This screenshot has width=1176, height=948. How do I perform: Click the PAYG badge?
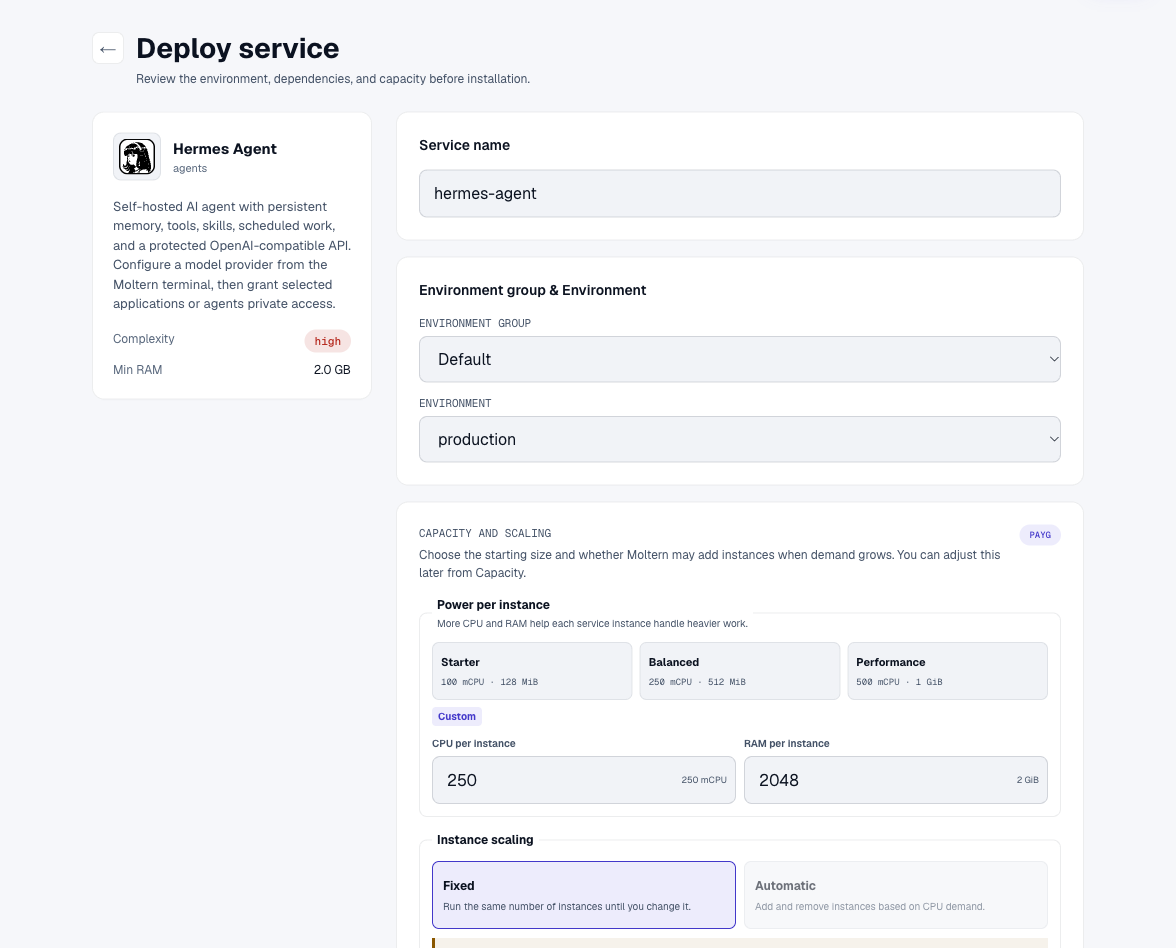click(1040, 535)
